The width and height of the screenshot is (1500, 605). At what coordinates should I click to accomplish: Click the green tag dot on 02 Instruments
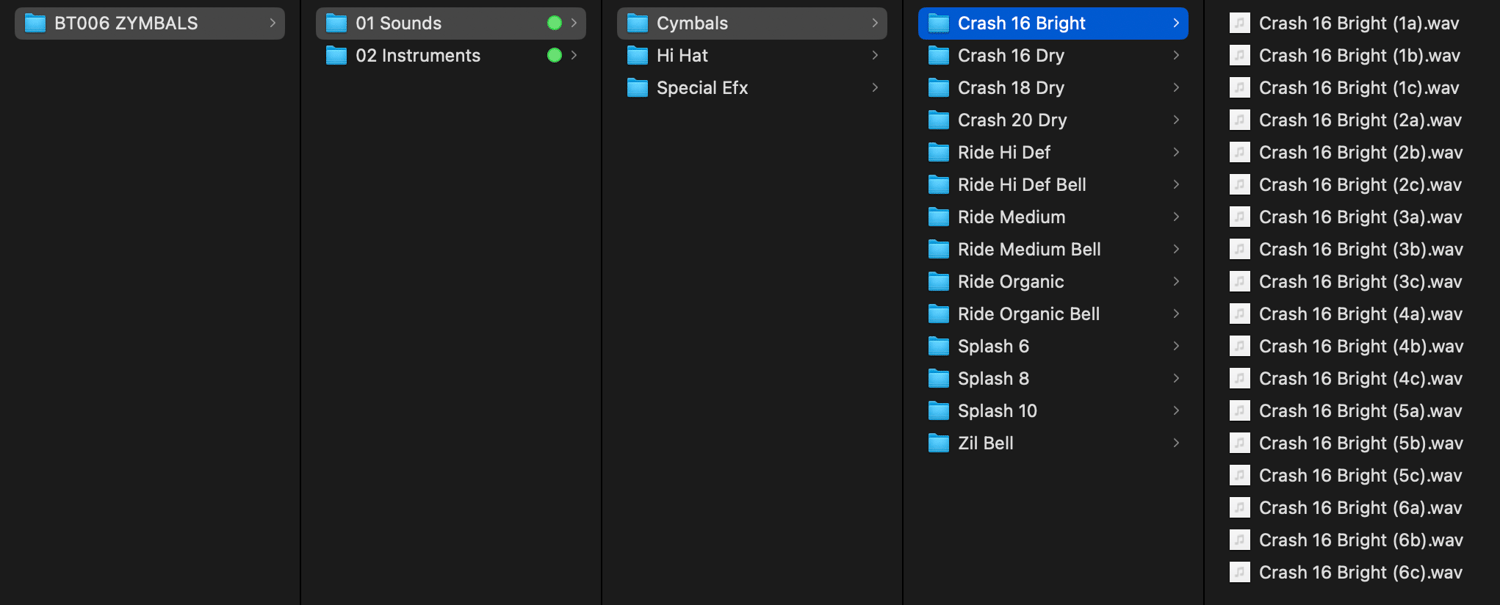pos(554,56)
